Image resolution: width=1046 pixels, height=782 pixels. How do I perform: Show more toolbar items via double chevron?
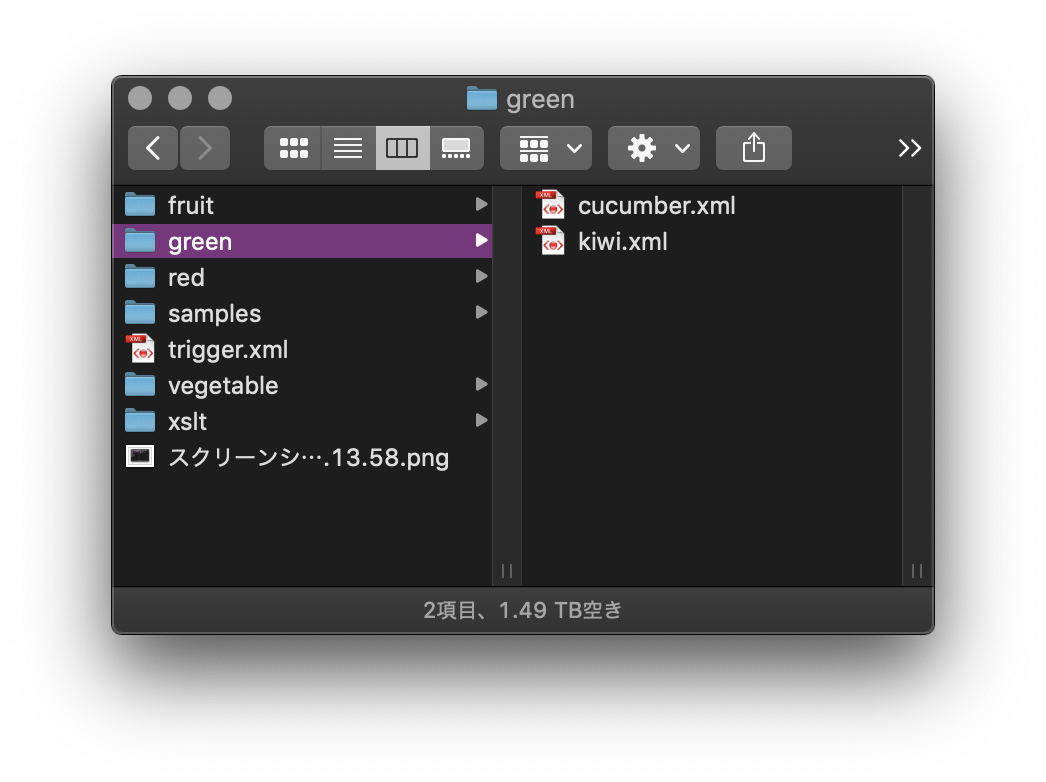click(909, 147)
